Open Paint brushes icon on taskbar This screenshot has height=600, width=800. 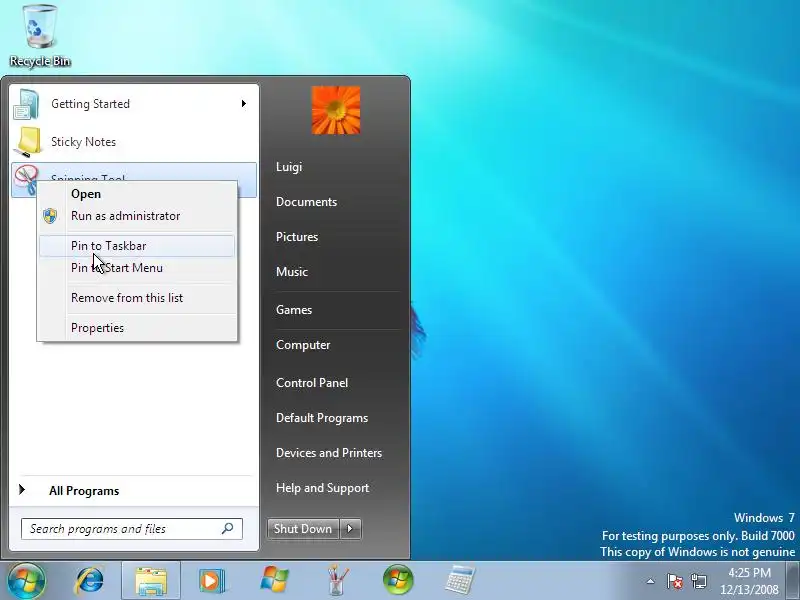(x=337, y=580)
